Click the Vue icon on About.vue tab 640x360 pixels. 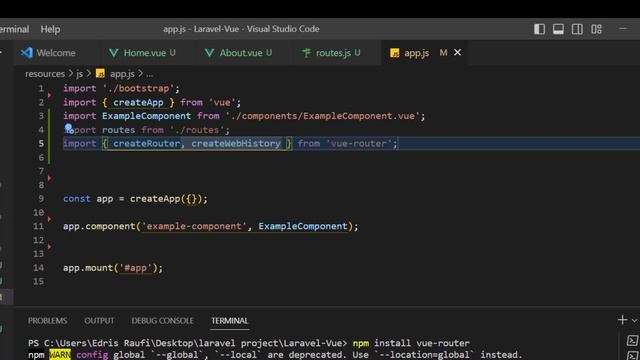209,53
